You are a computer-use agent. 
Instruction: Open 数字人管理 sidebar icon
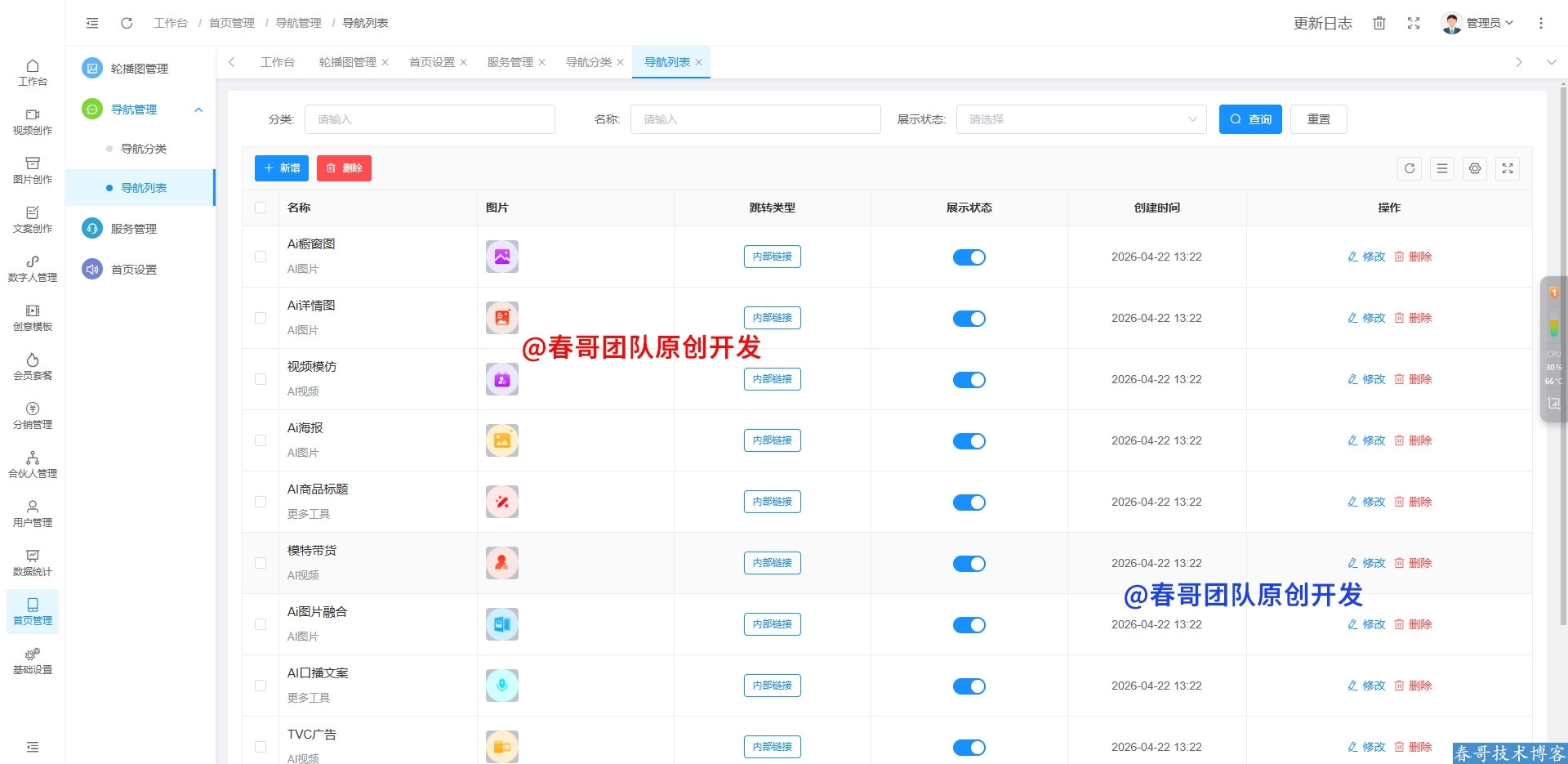point(33,269)
